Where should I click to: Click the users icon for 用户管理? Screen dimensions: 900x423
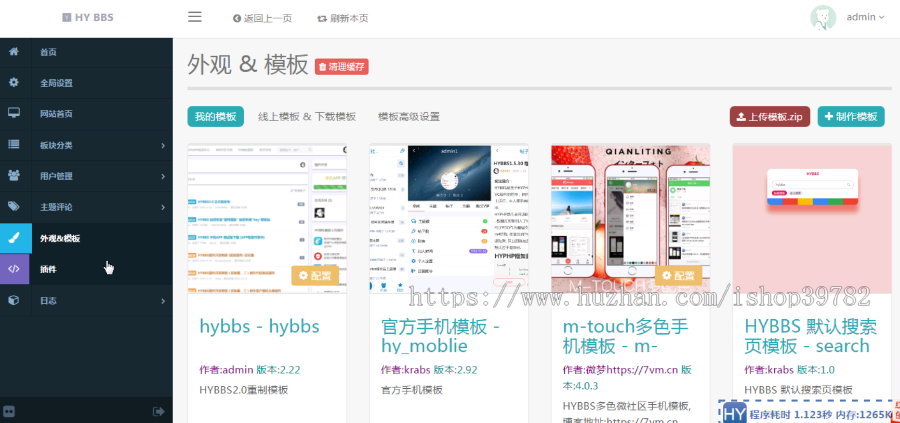[x=14, y=176]
